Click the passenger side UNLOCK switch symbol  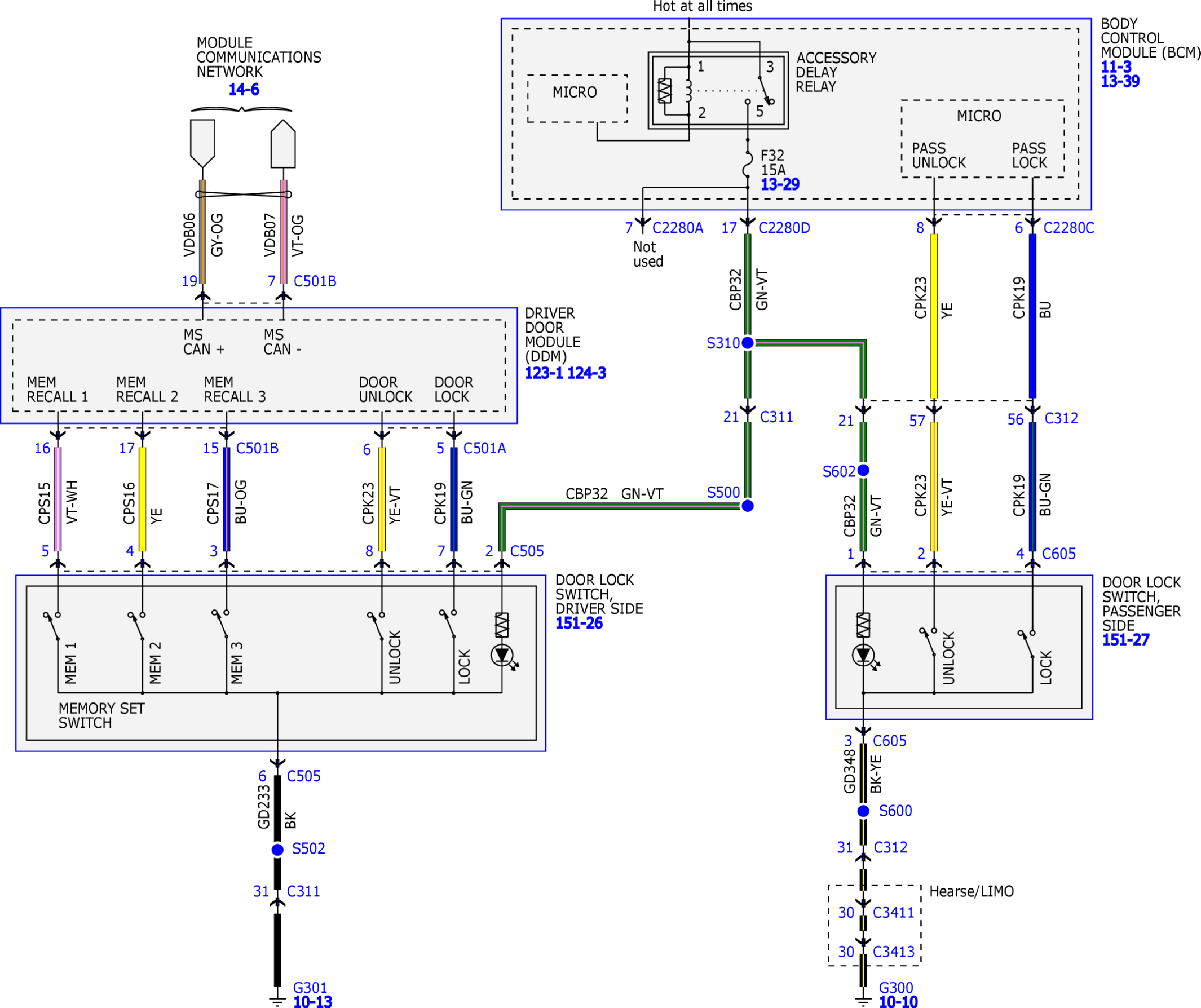(928, 642)
